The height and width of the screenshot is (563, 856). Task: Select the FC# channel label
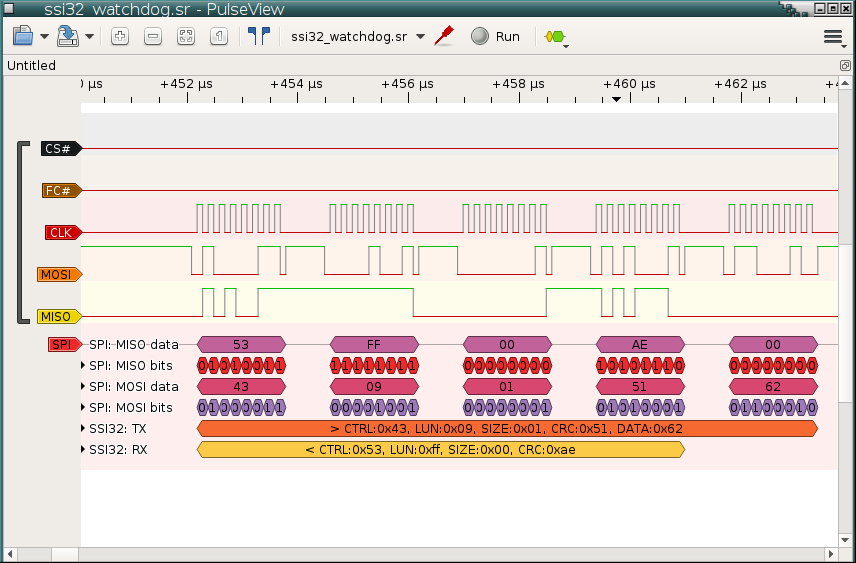[x=62, y=191]
